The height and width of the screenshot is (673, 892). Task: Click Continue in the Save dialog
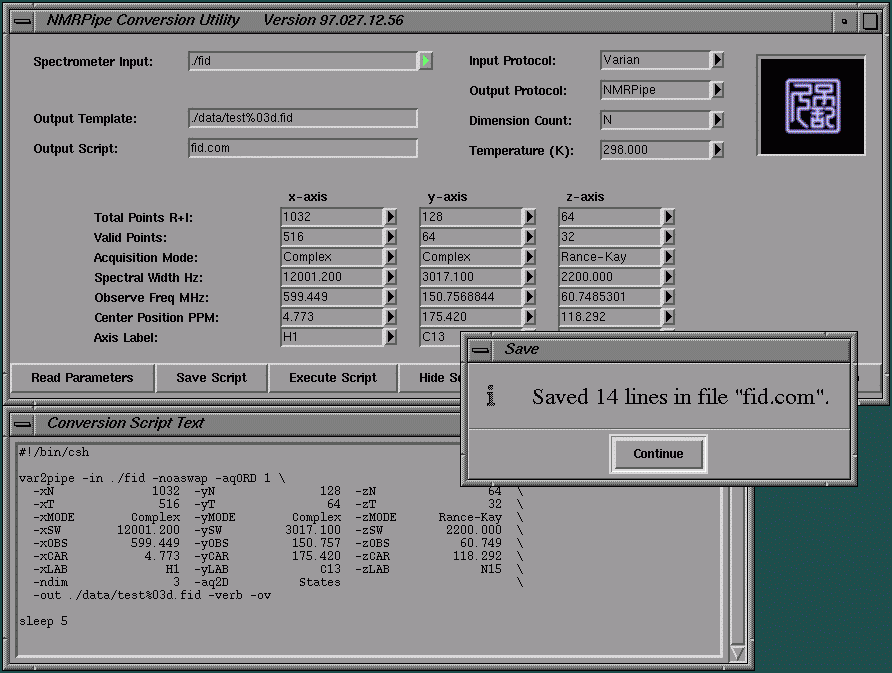pyautogui.click(x=658, y=454)
